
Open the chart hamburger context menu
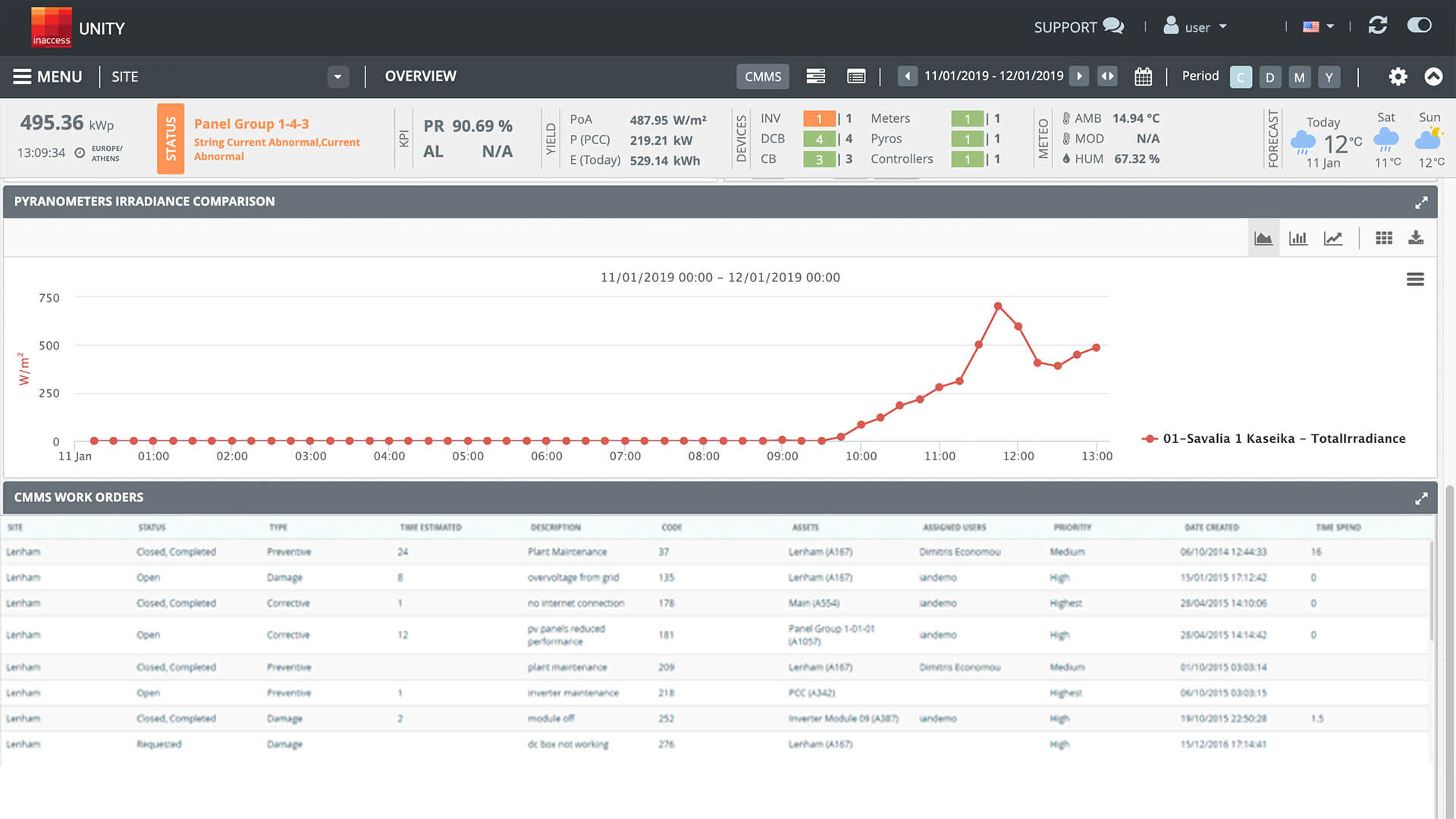click(x=1415, y=280)
